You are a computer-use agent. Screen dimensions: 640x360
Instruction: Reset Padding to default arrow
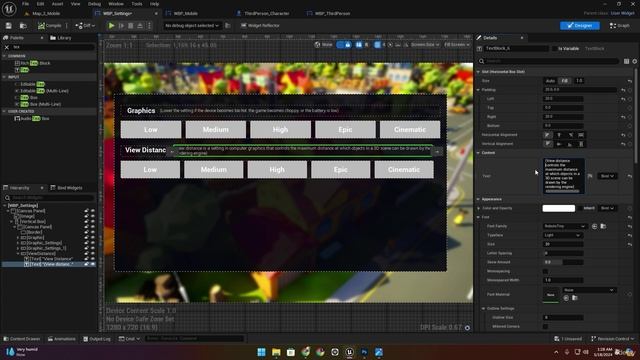tap(623, 90)
